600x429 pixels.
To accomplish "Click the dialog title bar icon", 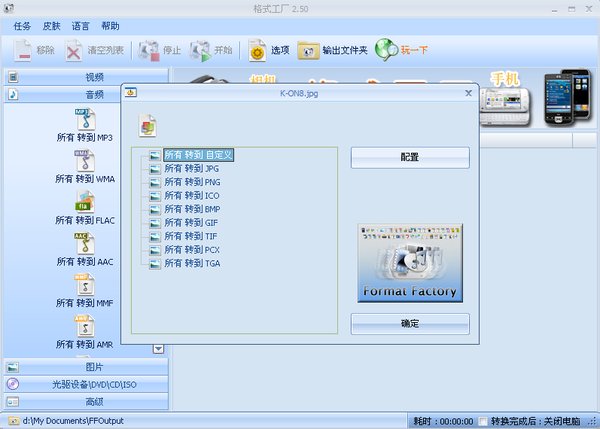I will pyautogui.click(x=130, y=93).
